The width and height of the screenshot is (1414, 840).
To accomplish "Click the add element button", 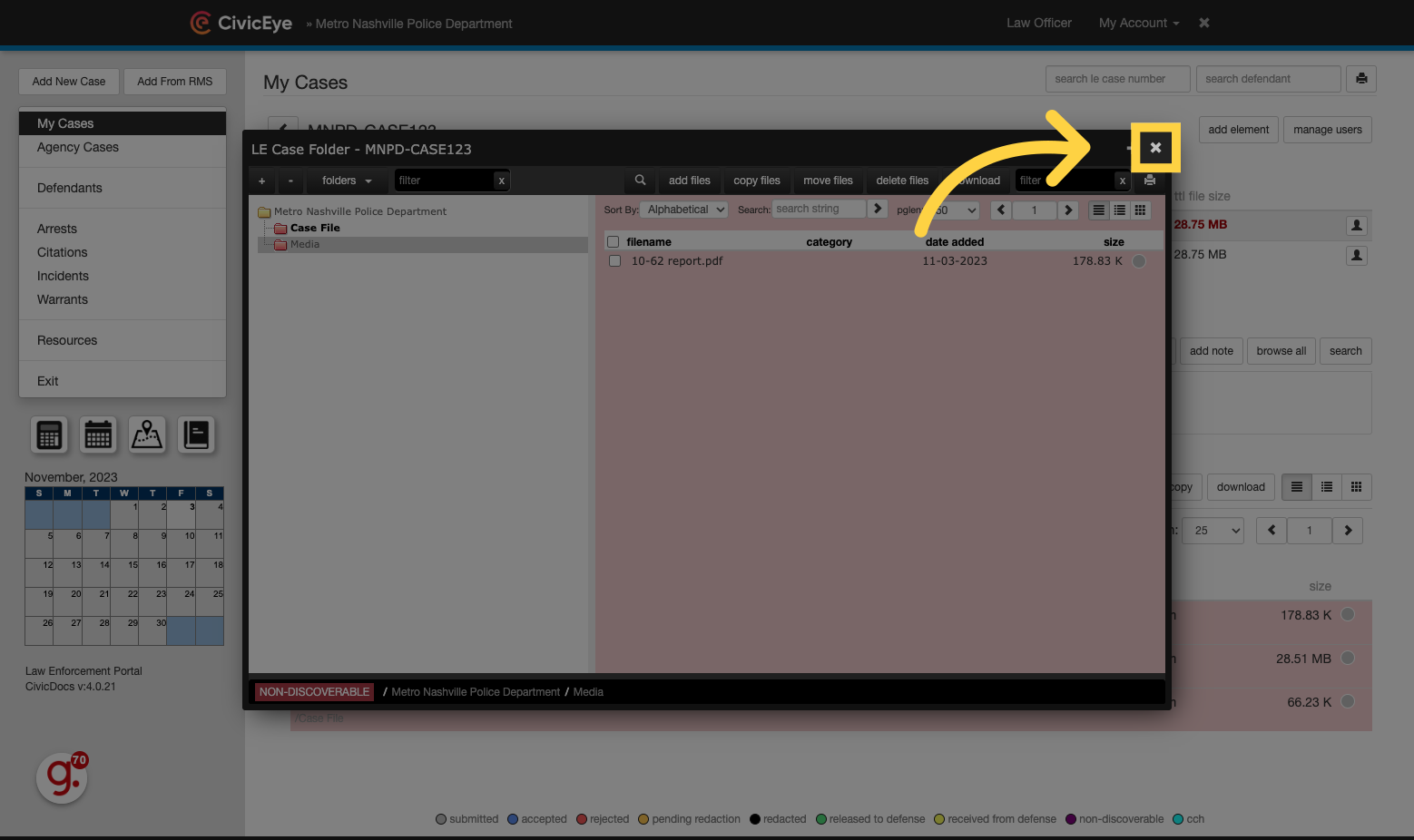I will coord(1239,130).
